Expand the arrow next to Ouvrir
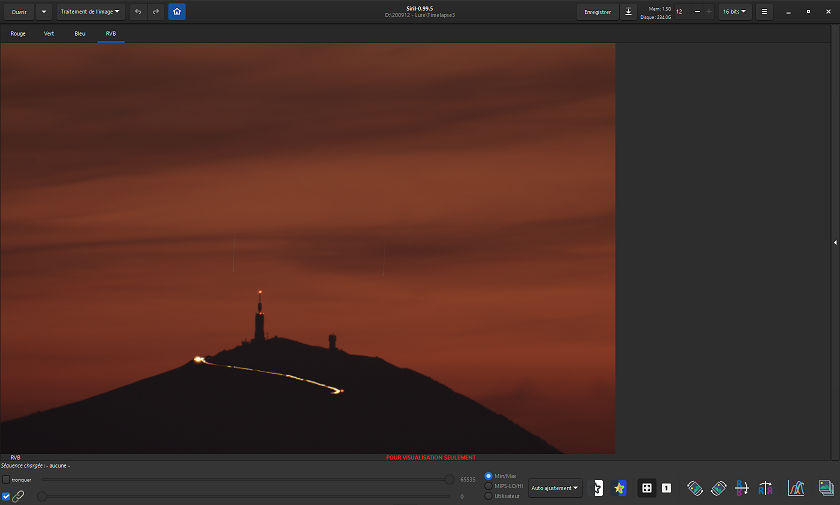Image resolution: width=840 pixels, height=505 pixels. [44, 12]
